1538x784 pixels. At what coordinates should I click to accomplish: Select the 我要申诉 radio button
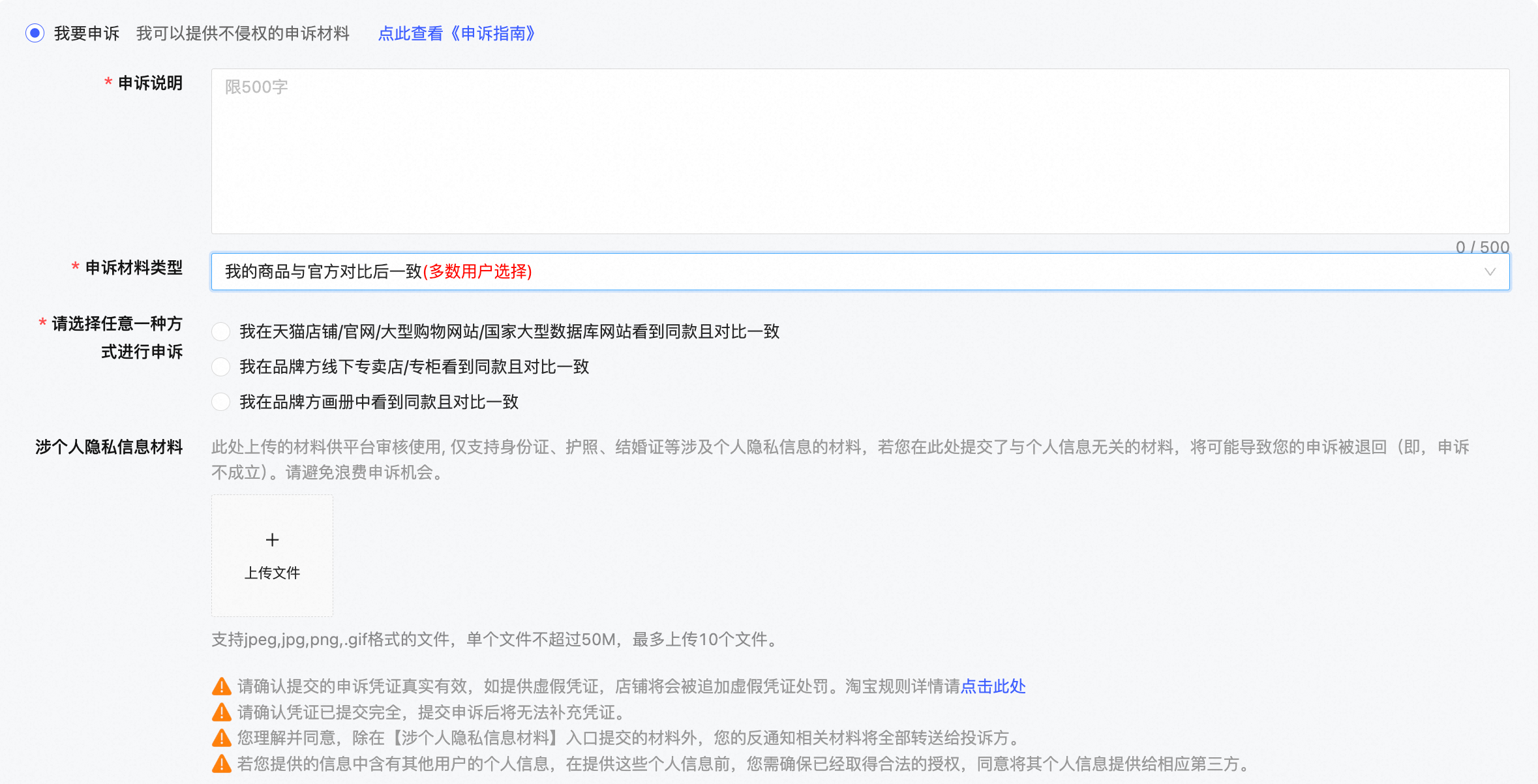pos(35,33)
